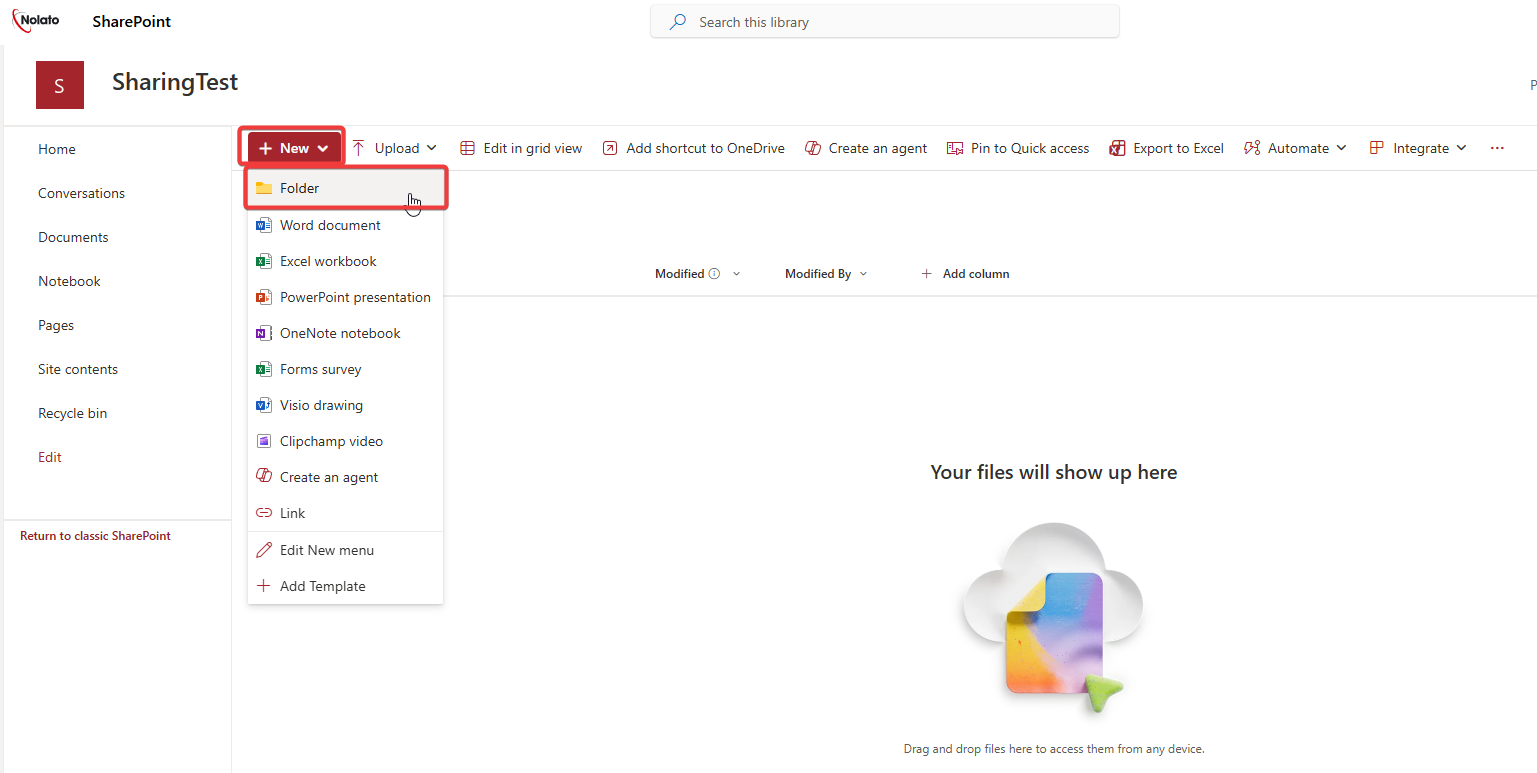
Task: Choose Forms survey menu entry
Action: [x=346, y=369]
